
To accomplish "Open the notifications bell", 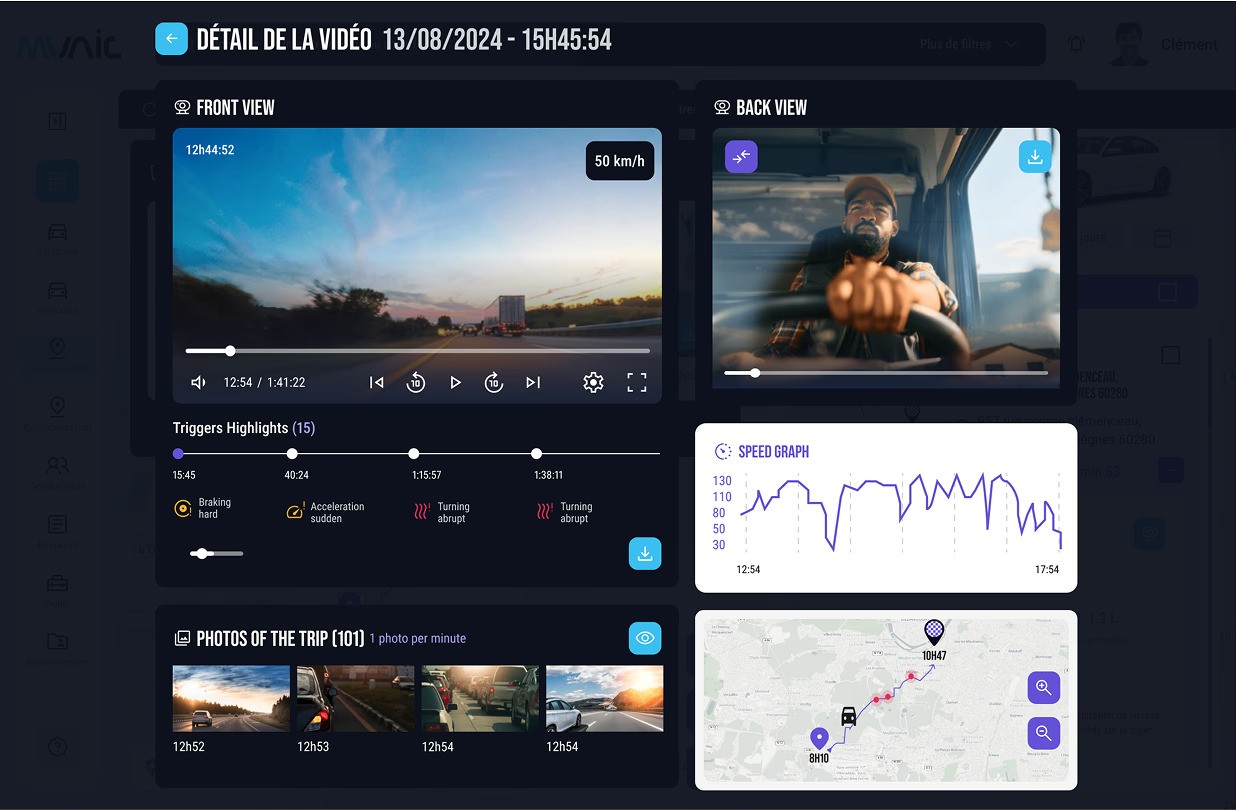I will coord(1076,44).
